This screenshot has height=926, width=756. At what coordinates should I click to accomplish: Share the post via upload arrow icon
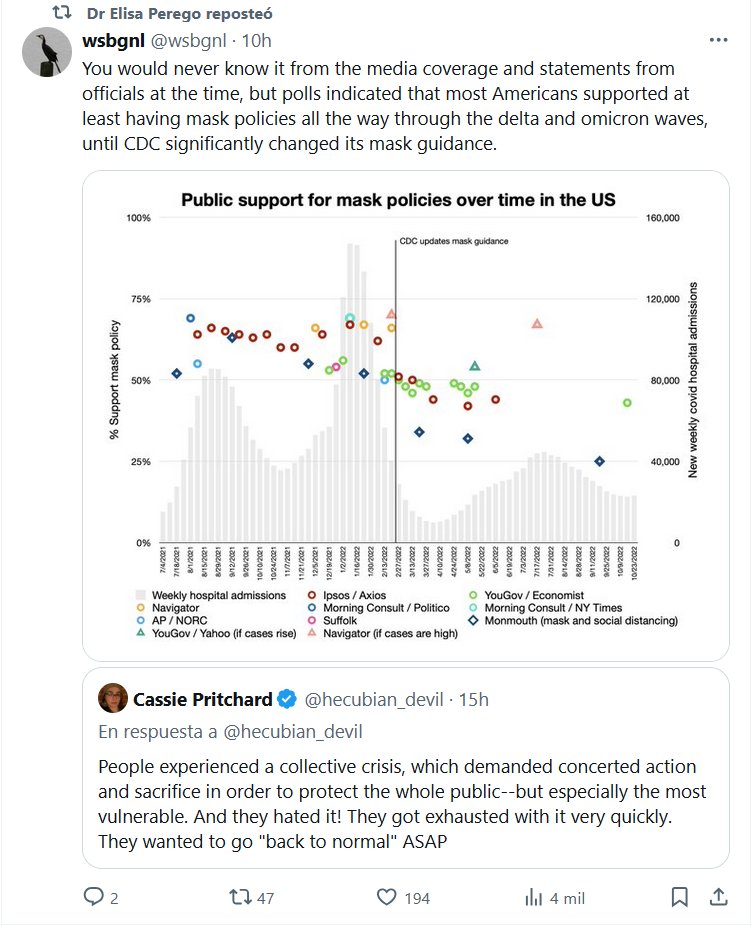(719, 897)
